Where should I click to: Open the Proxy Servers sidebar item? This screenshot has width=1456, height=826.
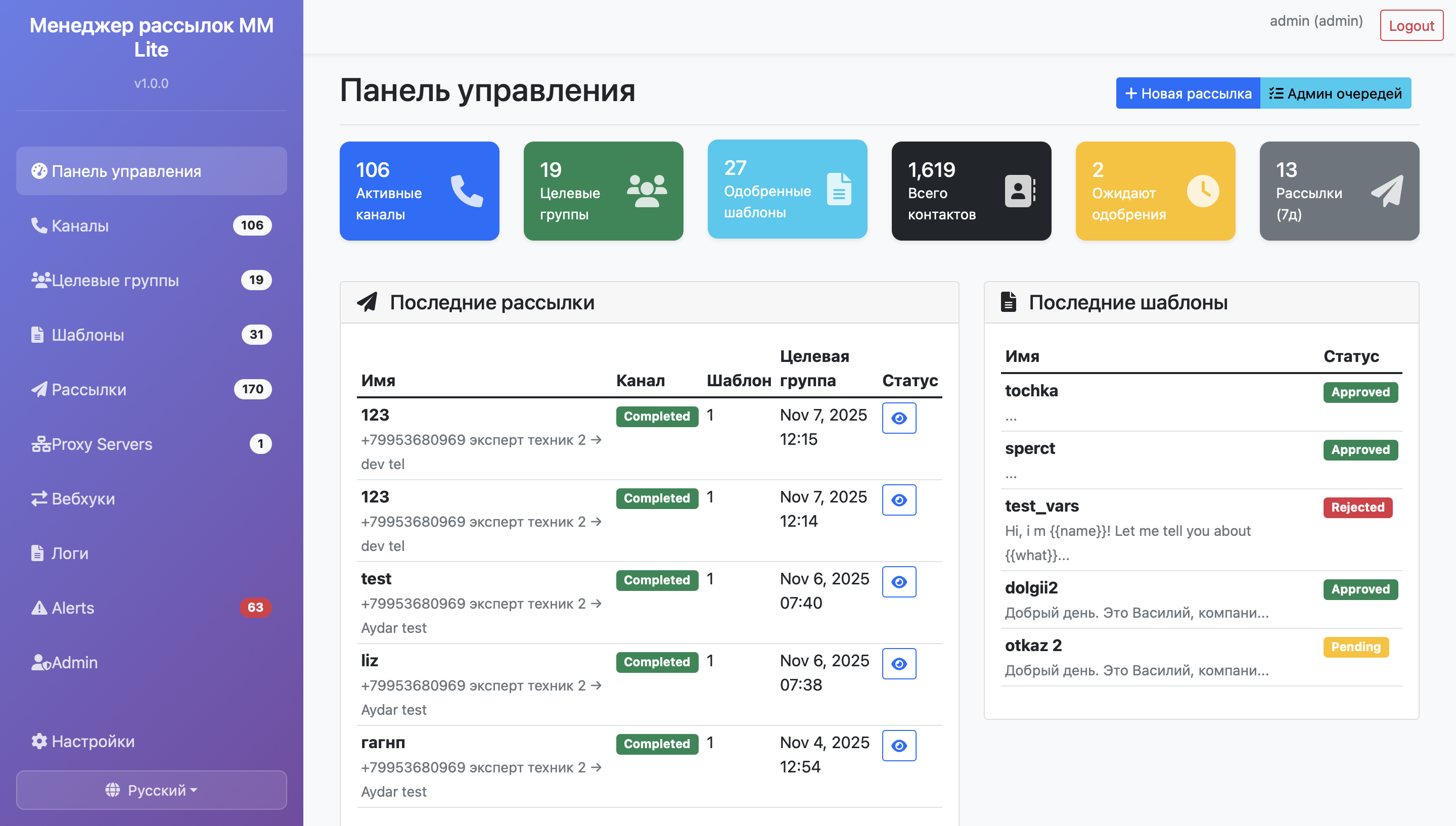tap(102, 444)
